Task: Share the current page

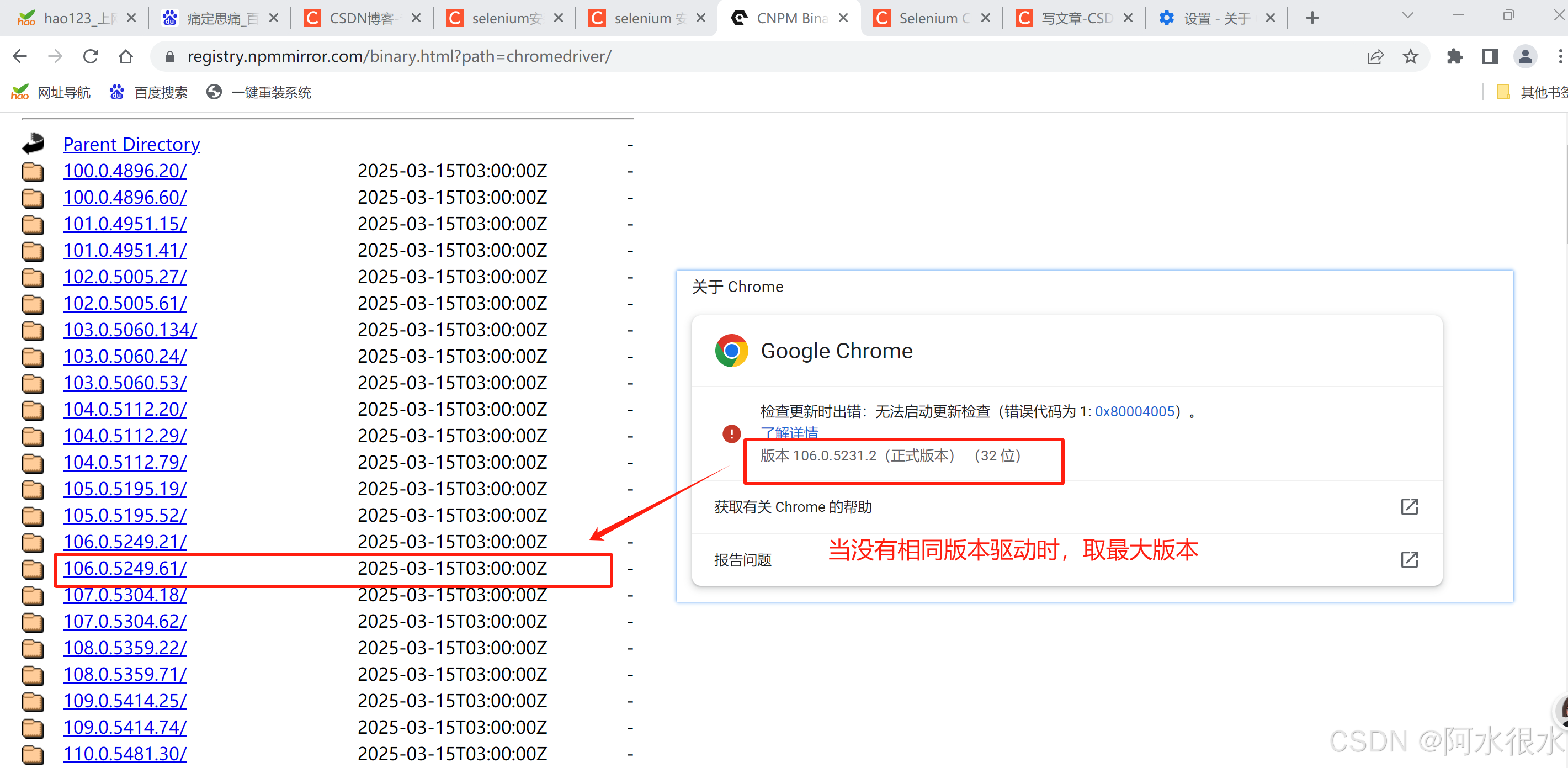Action: pos(1375,56)
